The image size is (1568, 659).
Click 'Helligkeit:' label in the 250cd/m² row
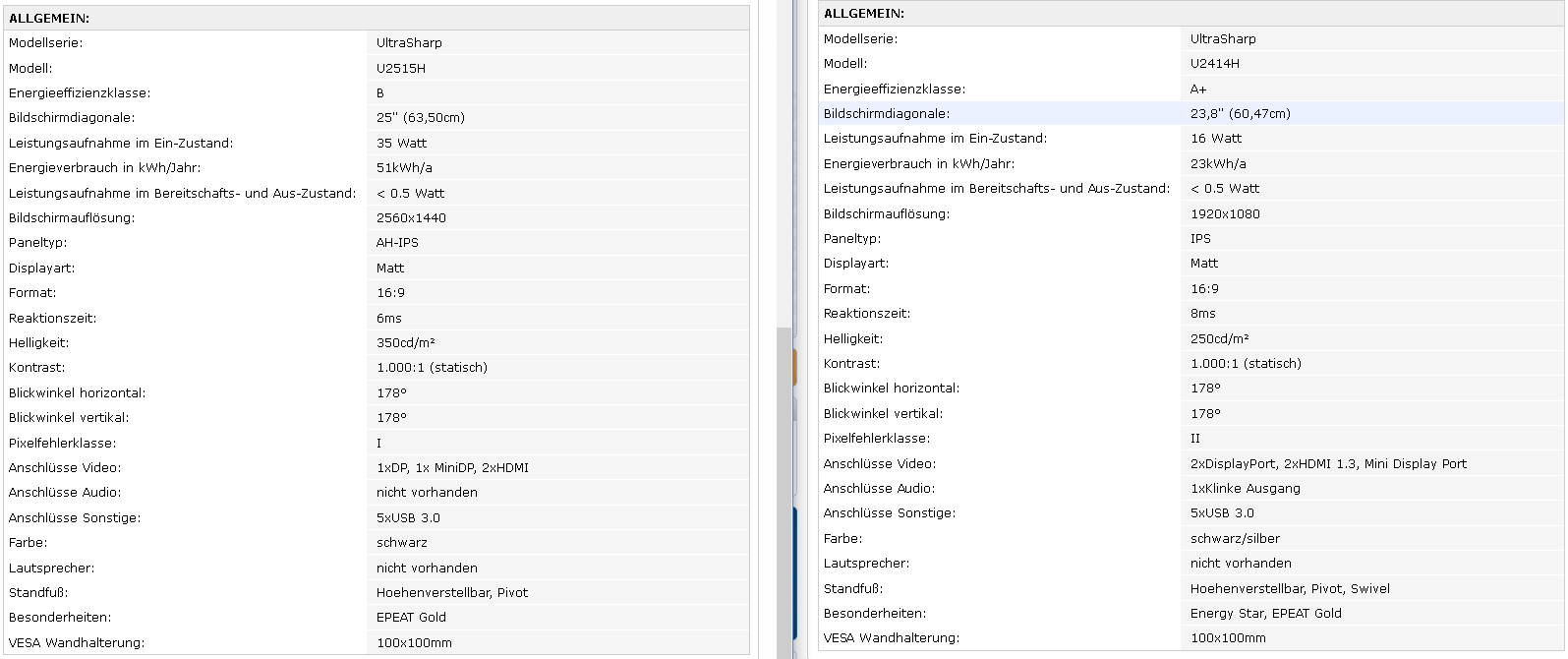click(853, 338)
